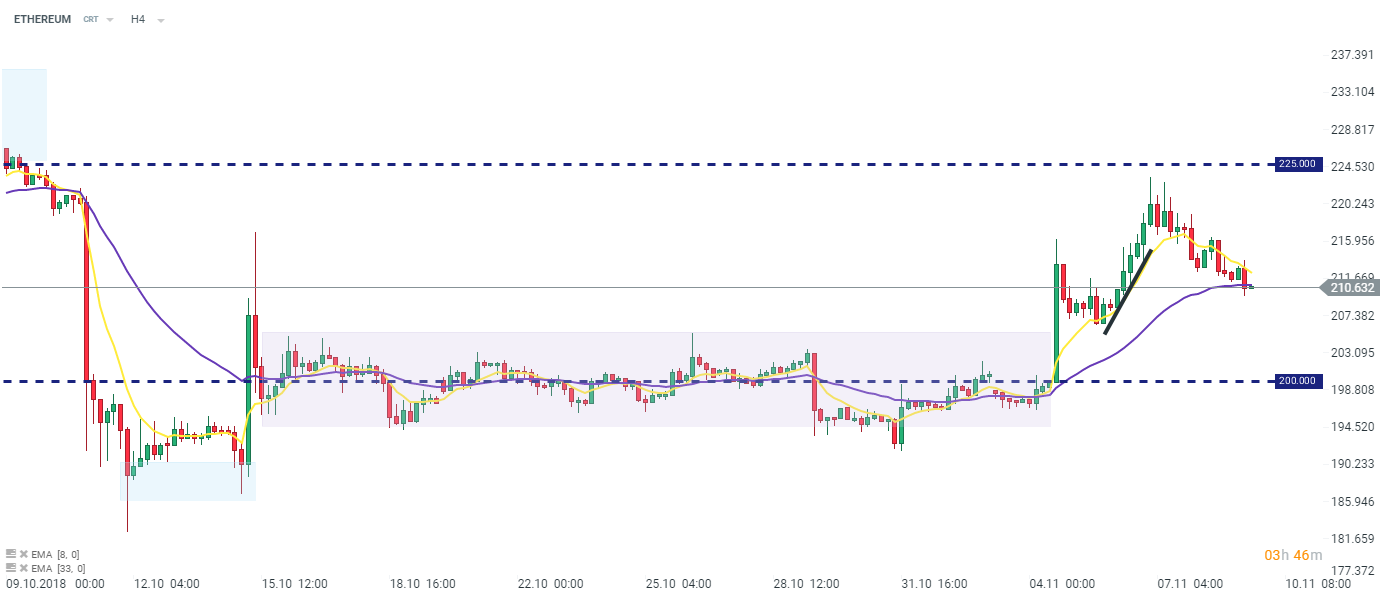The height and width of the screenshot is (601, 1391).
Task: Click the H4 timeframe label
Action: (138, 19)
